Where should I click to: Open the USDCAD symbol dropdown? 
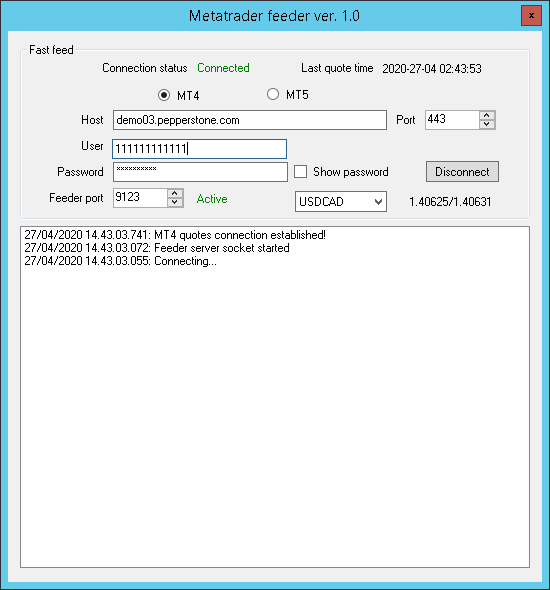click(x=341, y=202)
